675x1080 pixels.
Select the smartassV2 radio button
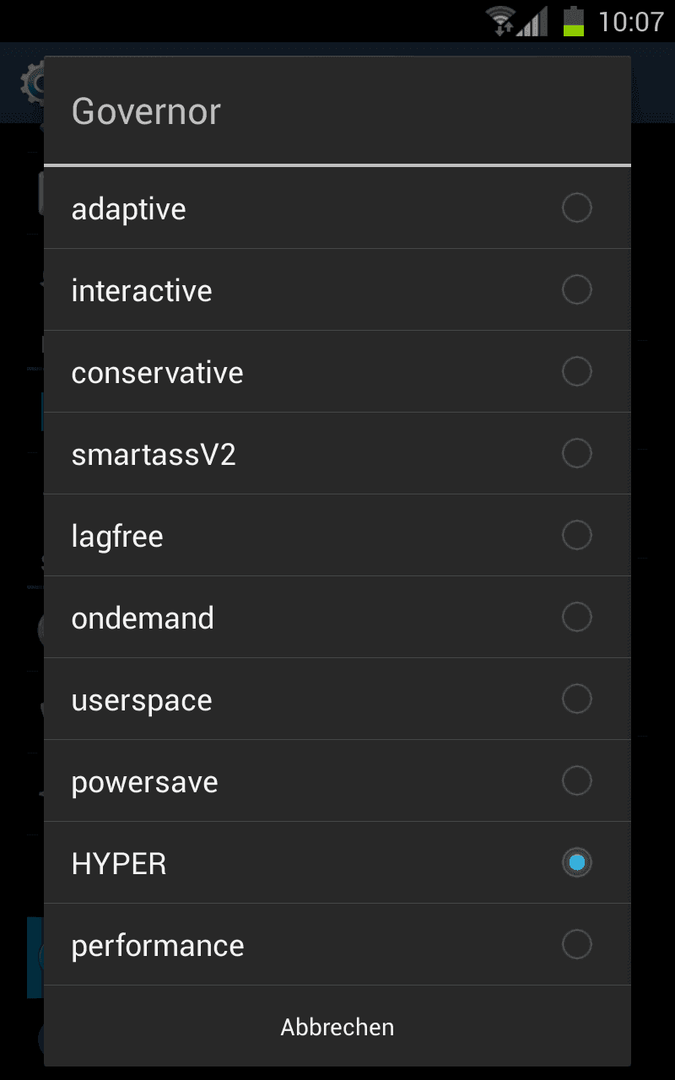pyautogui.click(x=577, y=453)
